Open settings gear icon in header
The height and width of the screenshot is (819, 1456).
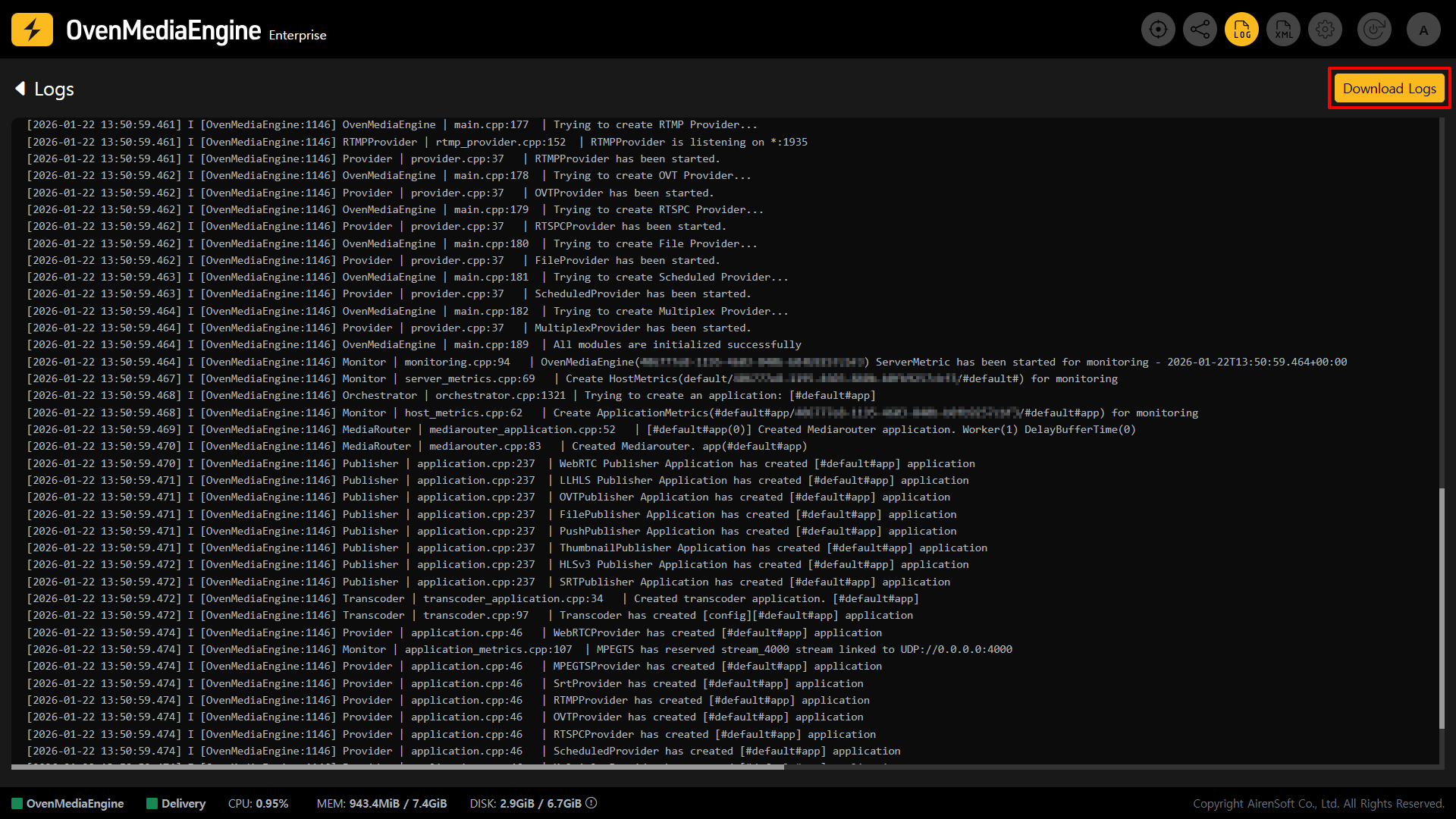pos(1325,30)
